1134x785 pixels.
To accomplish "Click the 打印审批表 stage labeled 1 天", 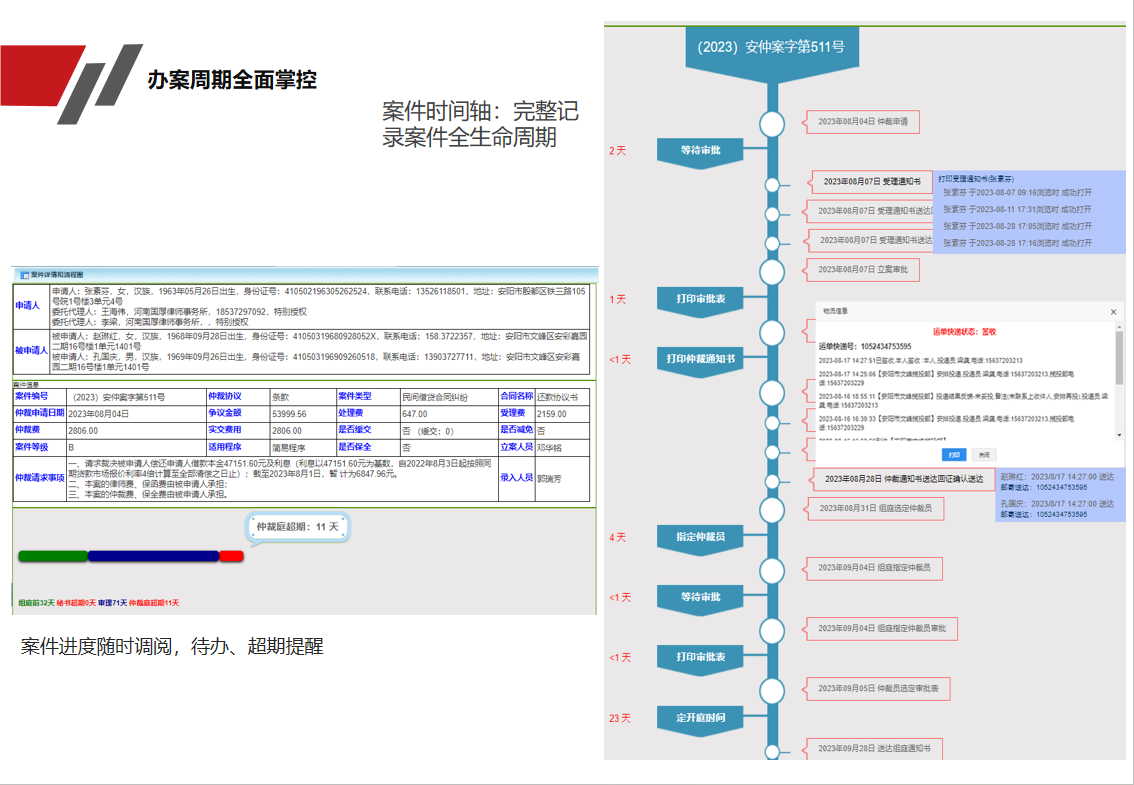I will coord(700,301).
